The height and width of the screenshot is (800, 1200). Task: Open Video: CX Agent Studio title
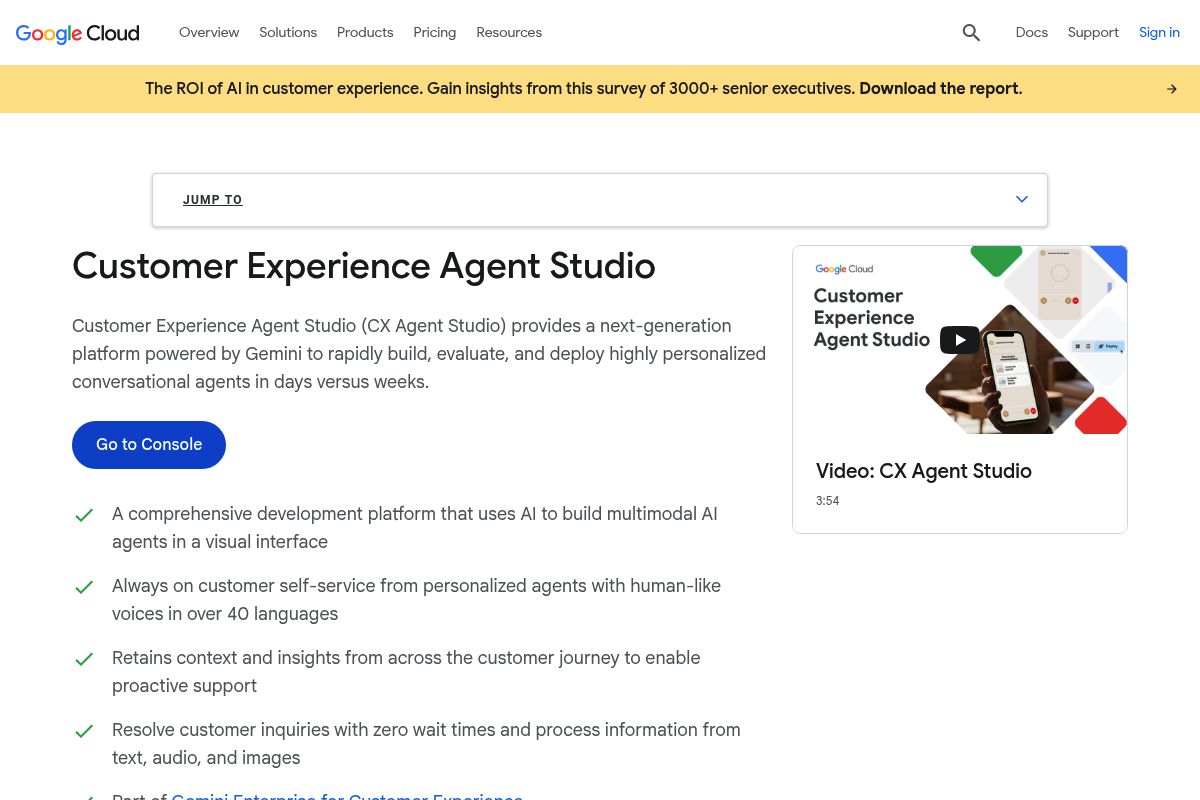coord(924,471)
